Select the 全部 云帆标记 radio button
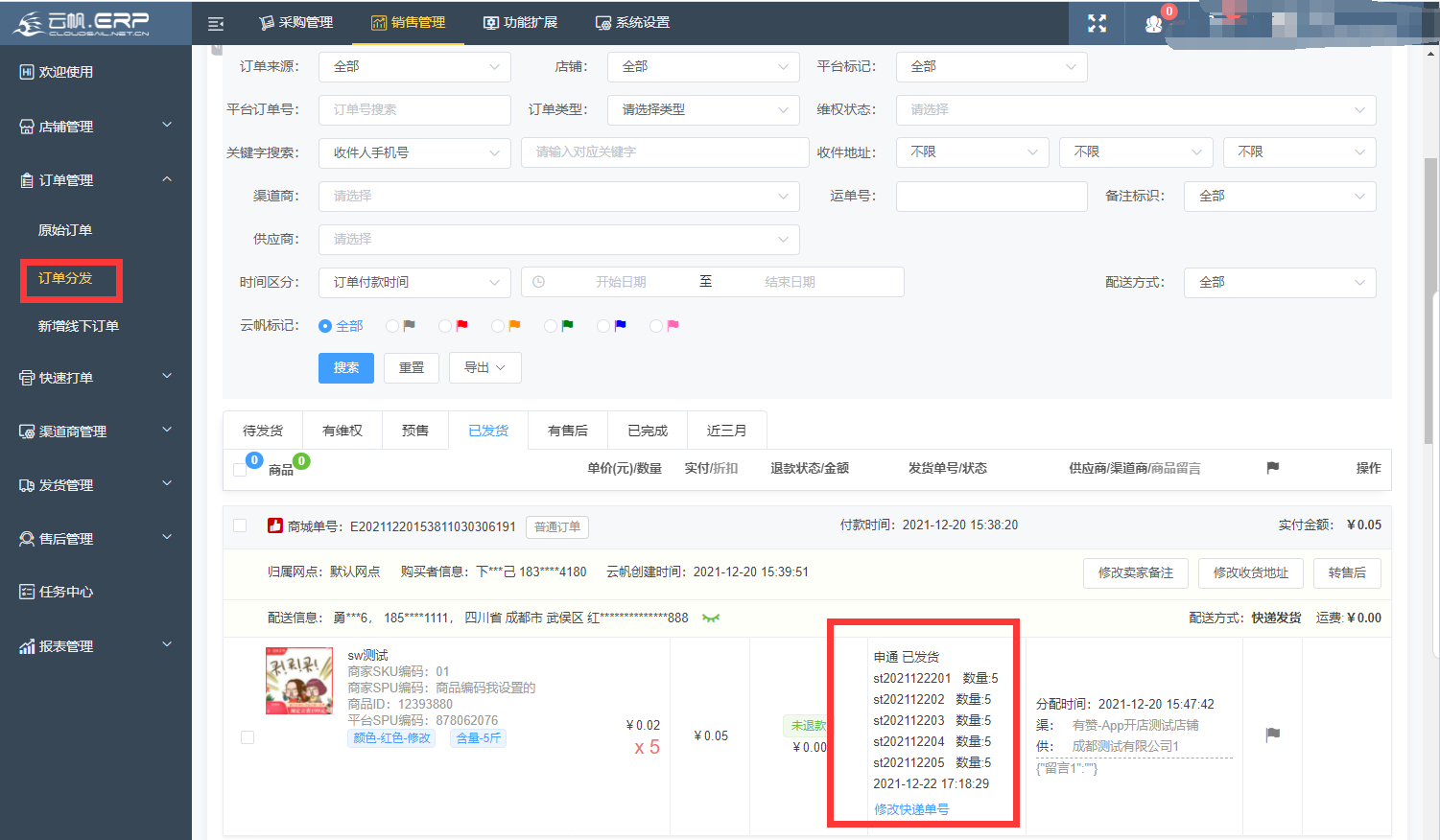Screen dimensions: 1440x840 [x=325, y=326]
